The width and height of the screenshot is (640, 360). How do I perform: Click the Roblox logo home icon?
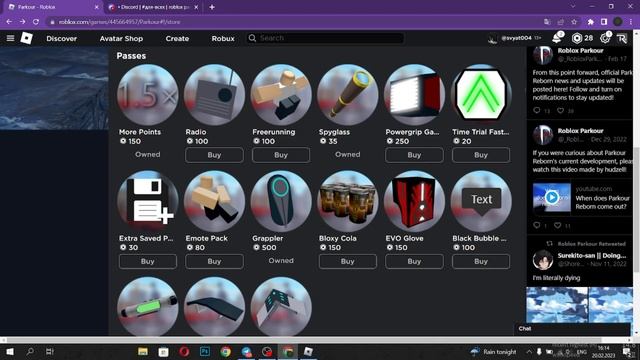(27, 38)
